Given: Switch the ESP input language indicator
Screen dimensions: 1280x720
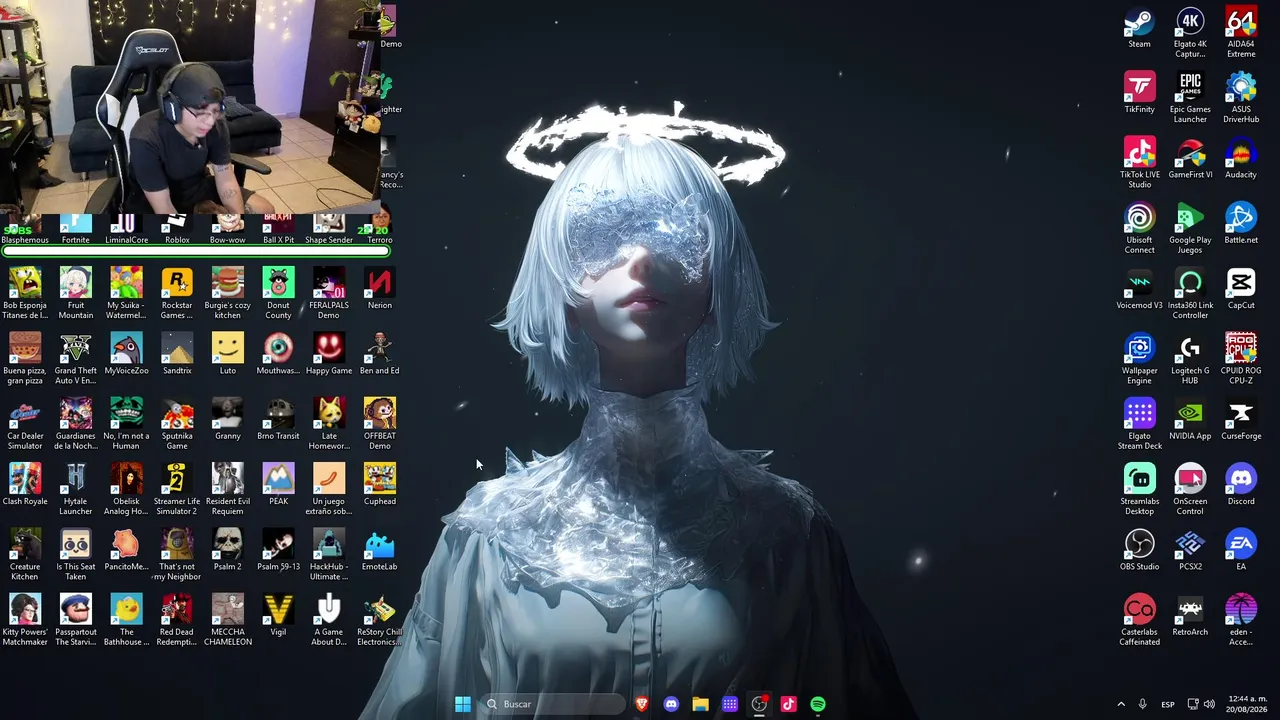Looking at the screenshot, I should tap(1168, 704).
